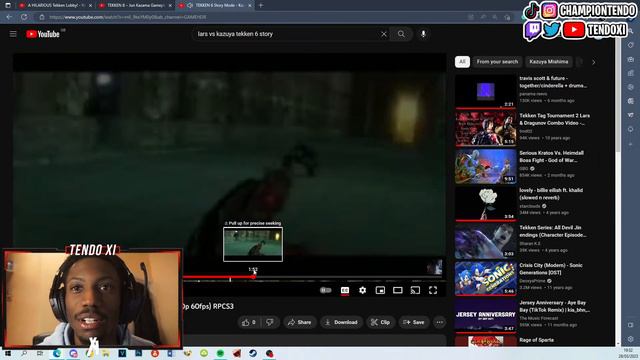Save the video to a playlist

click(x=414, y=322)
